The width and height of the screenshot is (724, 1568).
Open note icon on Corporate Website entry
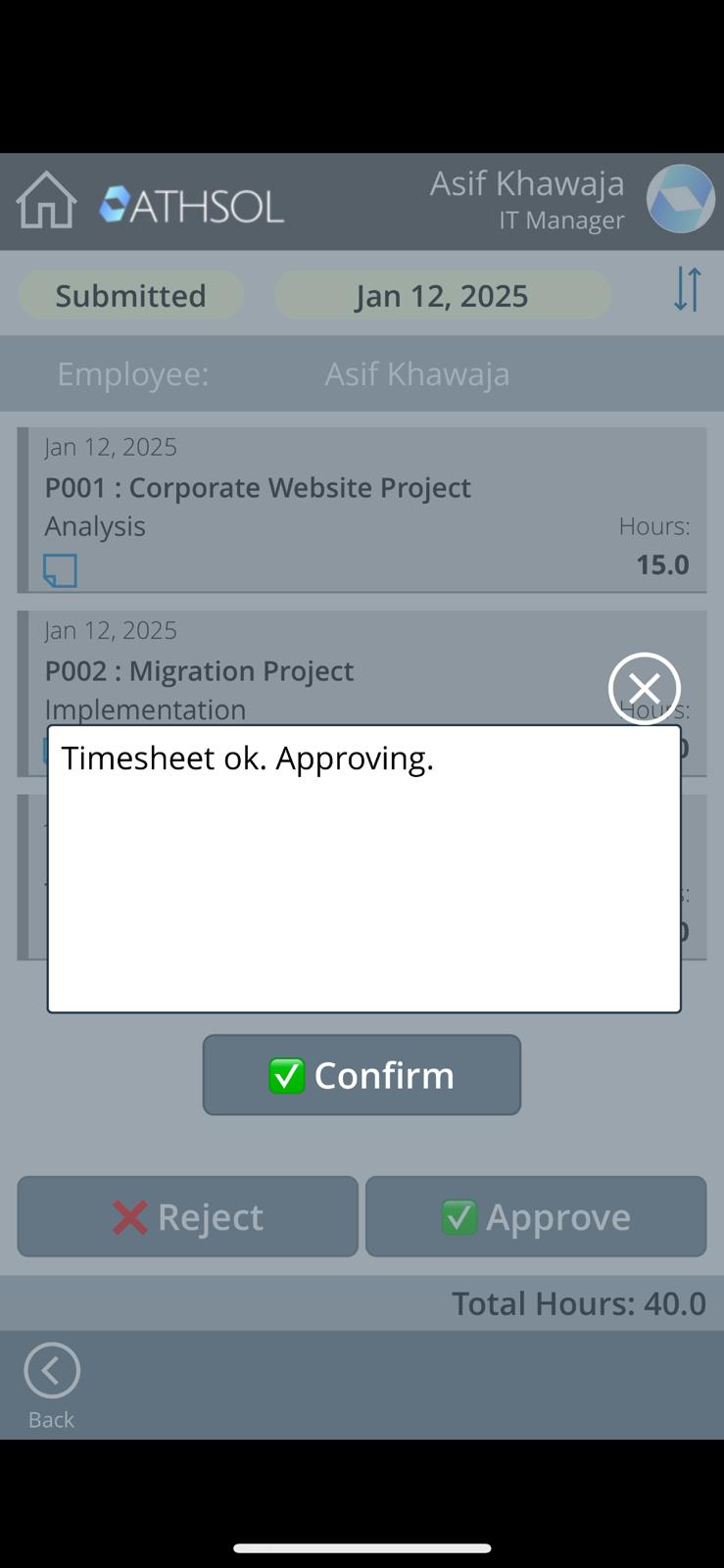pos(60,570)
